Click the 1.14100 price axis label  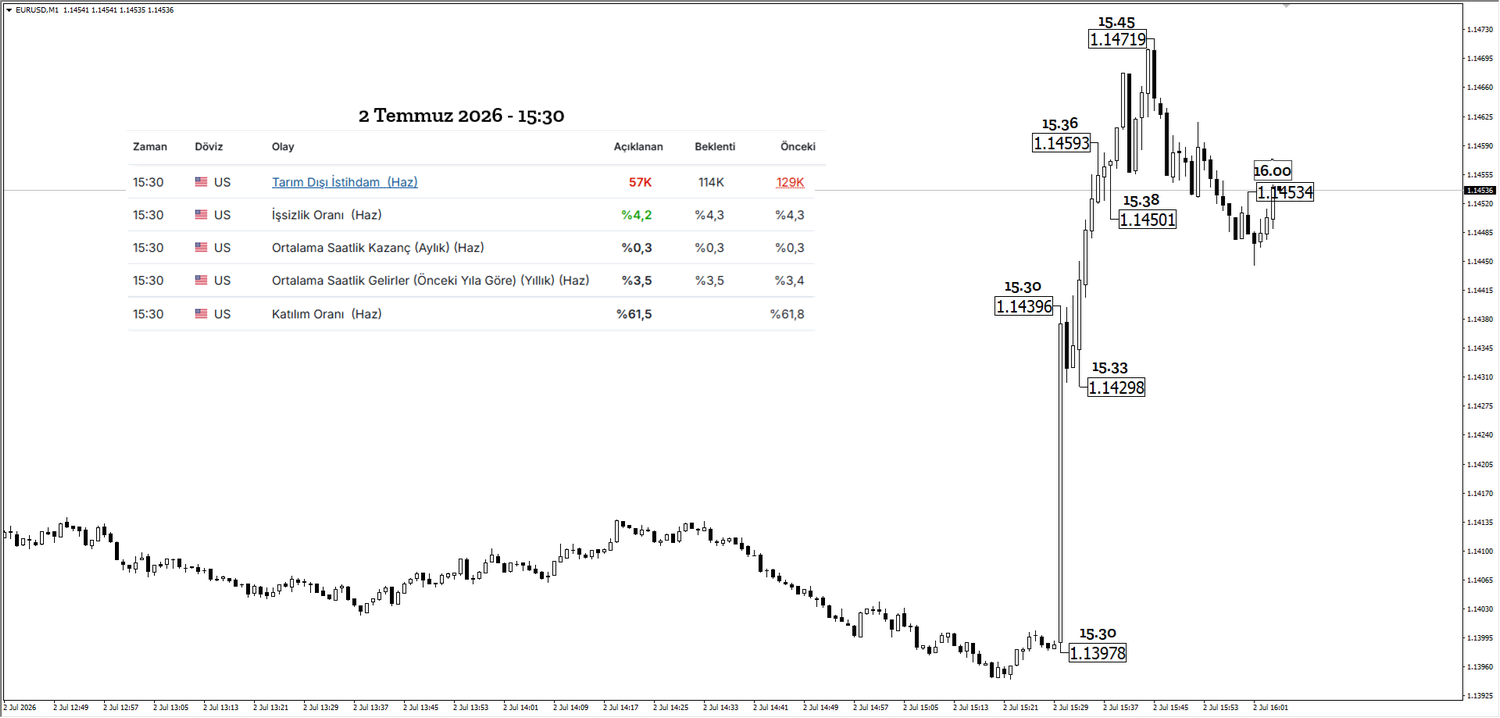coord(1480,551)
